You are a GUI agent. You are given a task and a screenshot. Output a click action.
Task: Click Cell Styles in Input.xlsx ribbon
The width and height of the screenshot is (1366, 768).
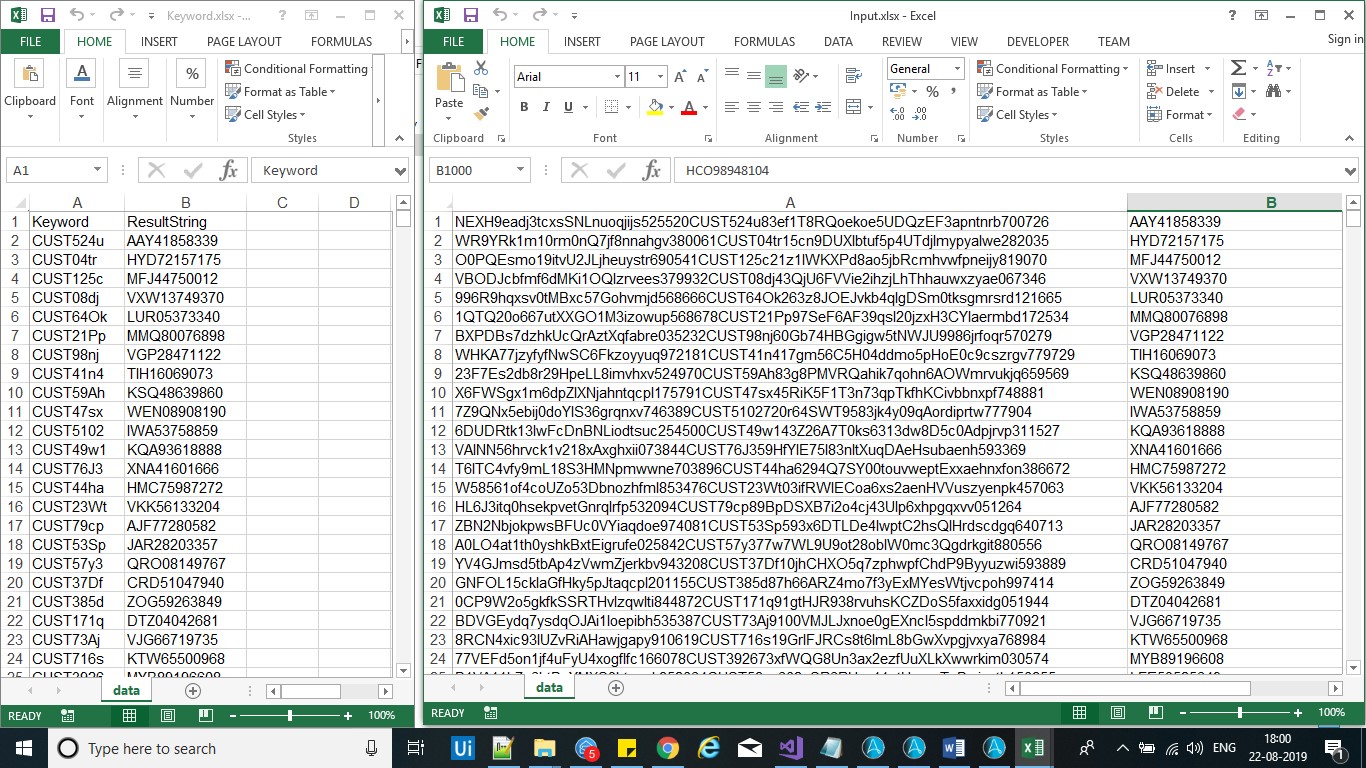click(x=1023, y=115)
